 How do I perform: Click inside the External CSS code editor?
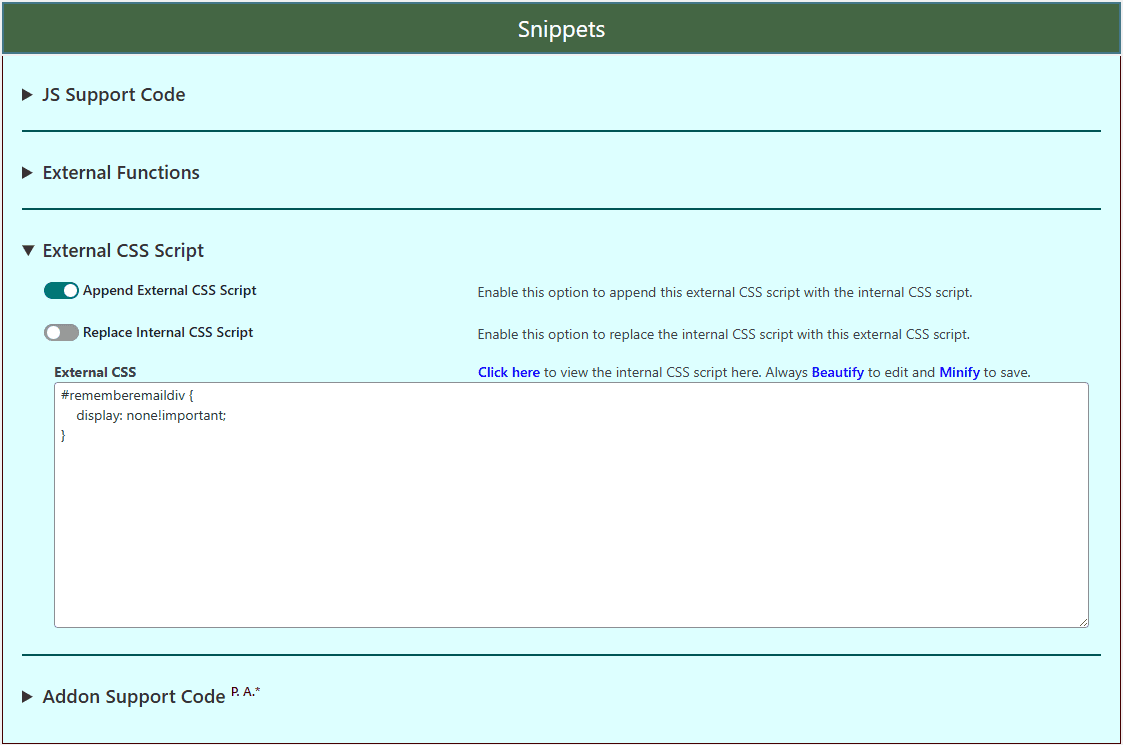(x=570, y=500)
